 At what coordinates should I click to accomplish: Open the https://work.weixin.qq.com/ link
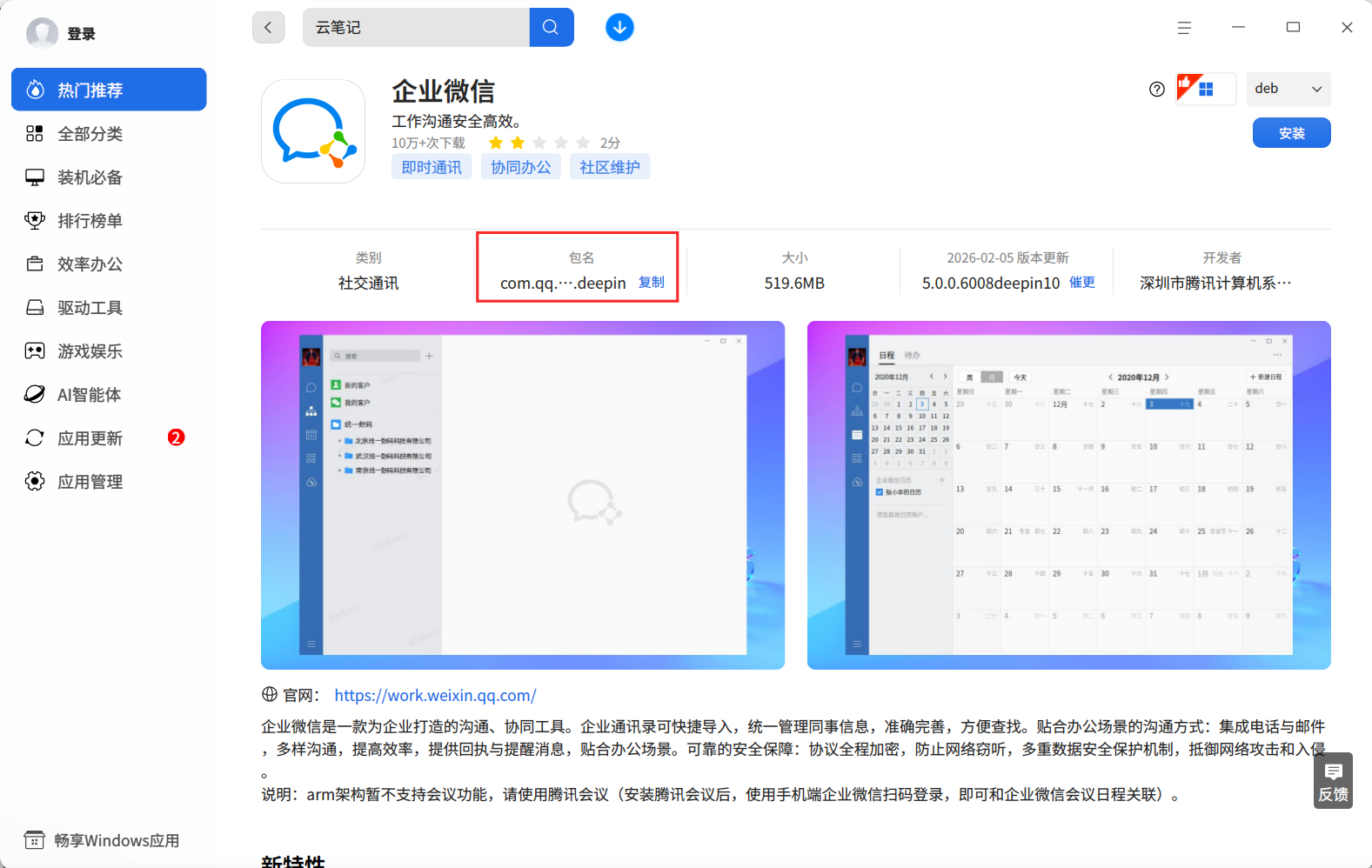coord(435,695)
